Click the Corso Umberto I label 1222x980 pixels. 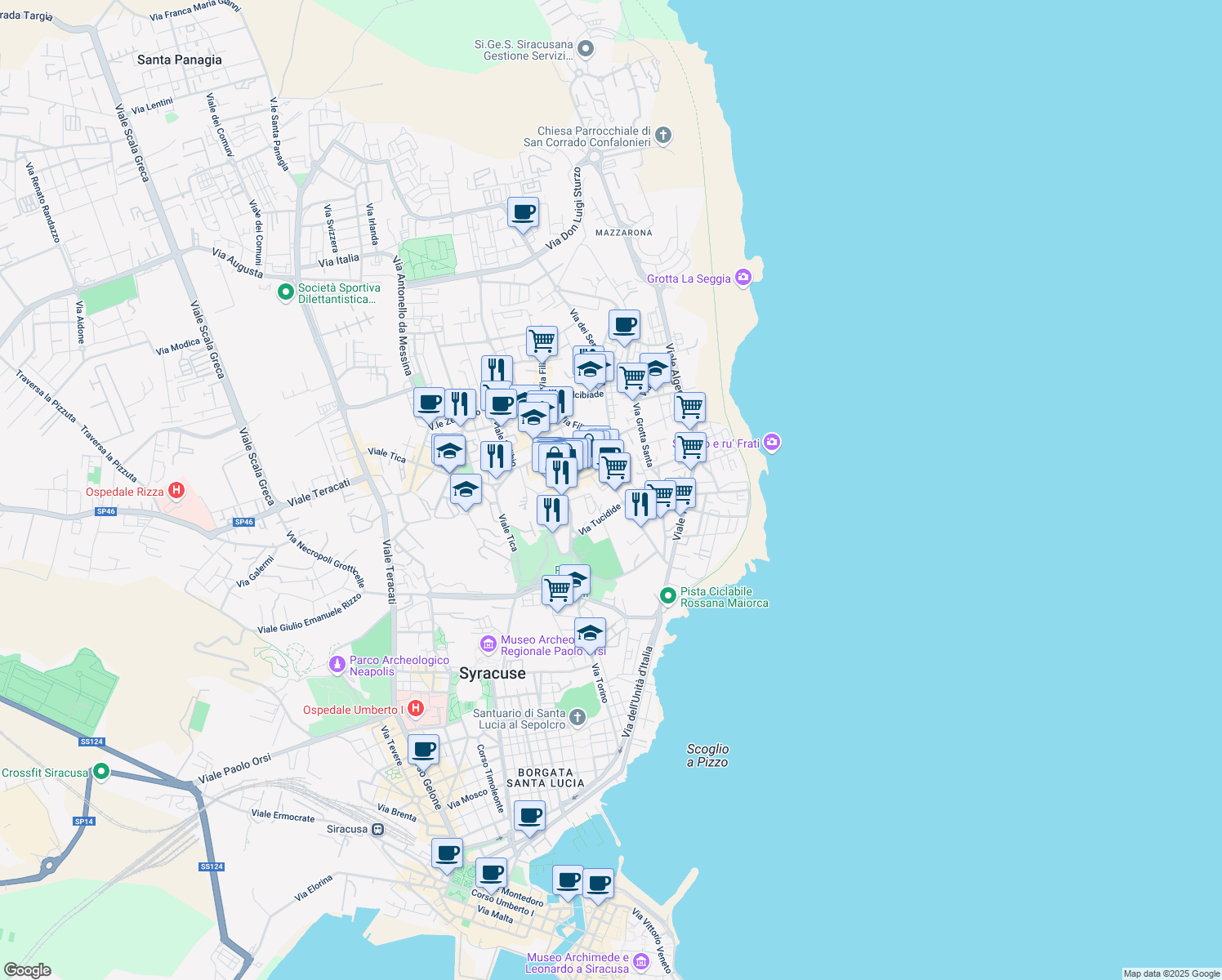(x=503, y=902)
